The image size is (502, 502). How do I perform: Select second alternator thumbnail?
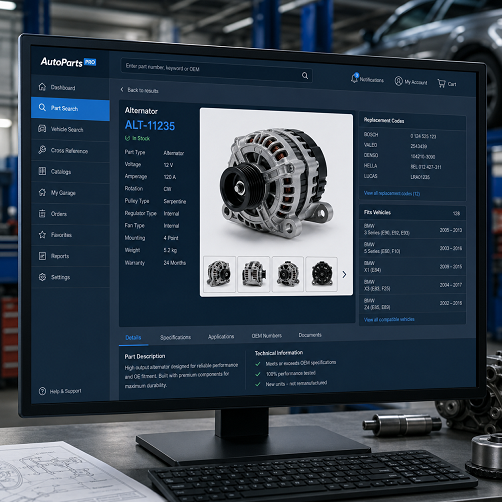(253, 274)
